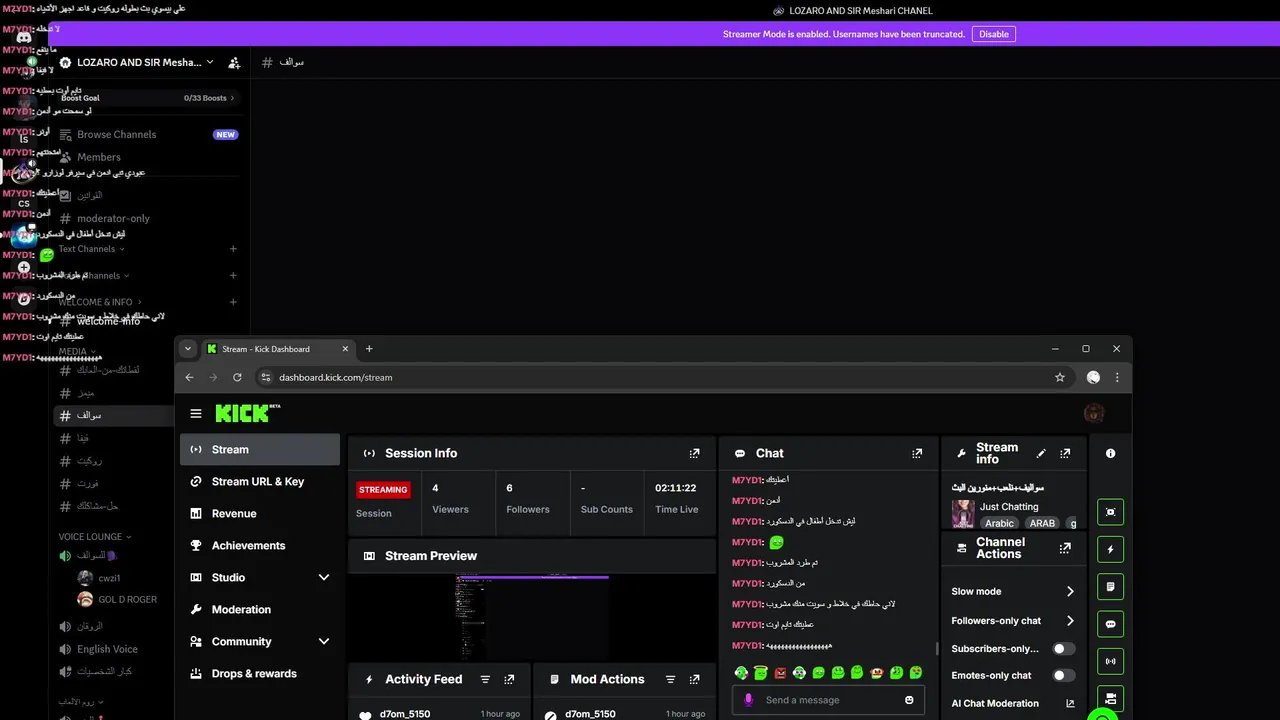Open Achievements page in sidebar
The width and height of the screenshot is (1280, 720).
tap(260, 546)
